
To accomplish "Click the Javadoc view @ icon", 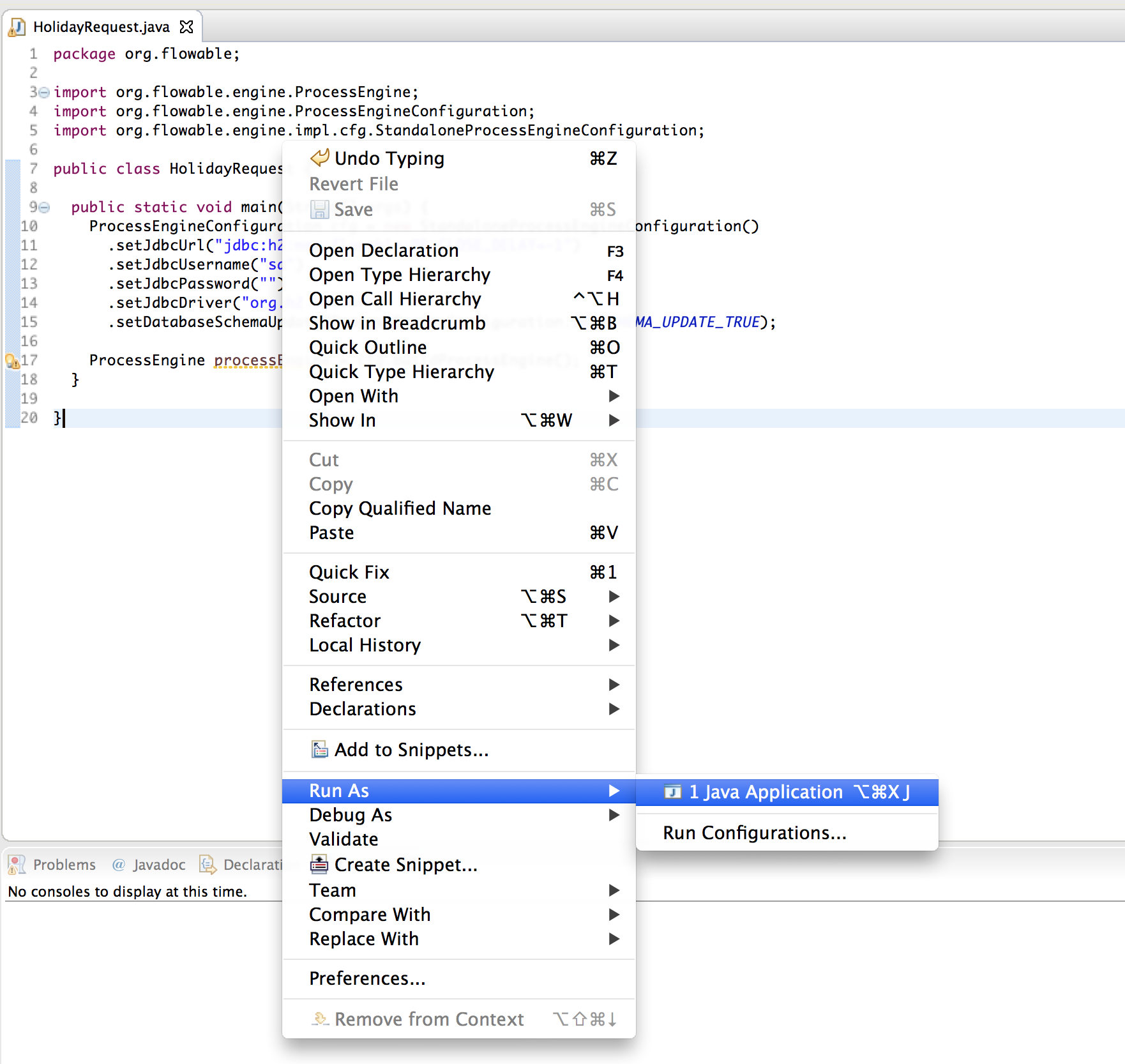I will (x=118, y=865).
